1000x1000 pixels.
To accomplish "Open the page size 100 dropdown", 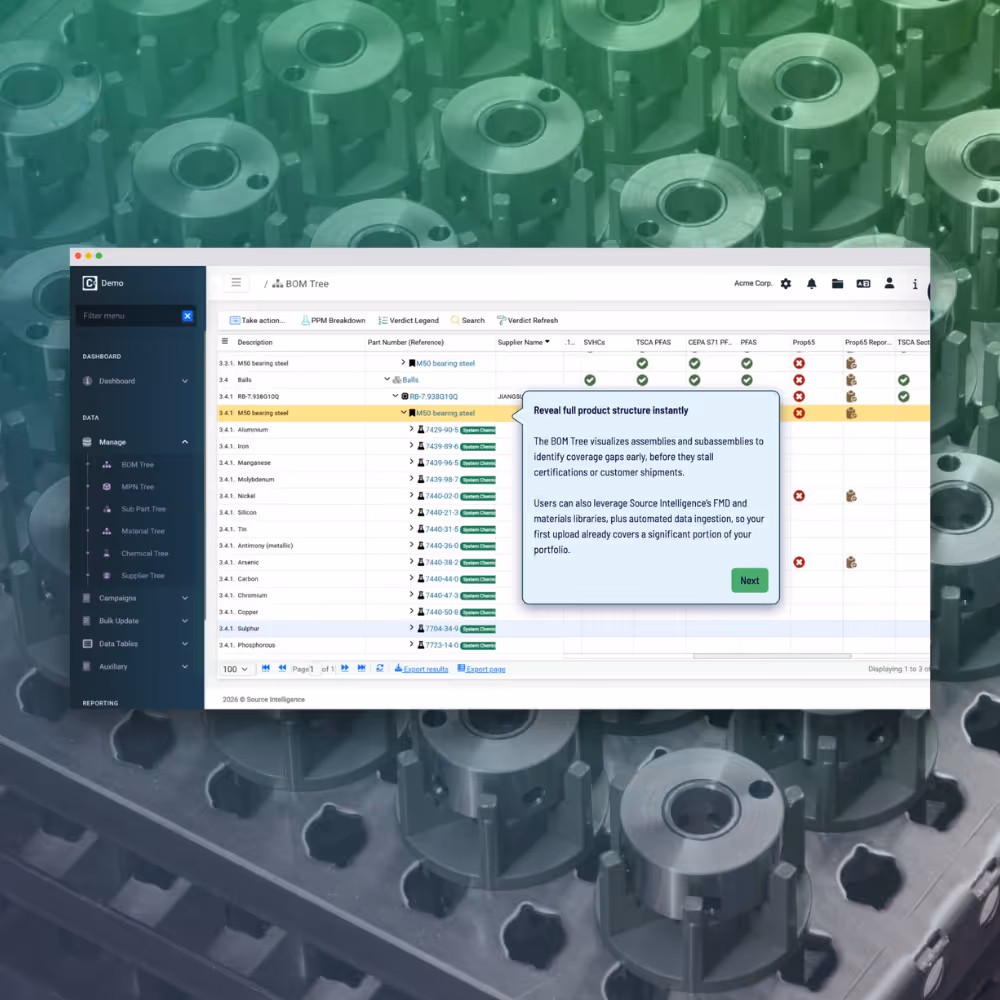I will point(235,669).
